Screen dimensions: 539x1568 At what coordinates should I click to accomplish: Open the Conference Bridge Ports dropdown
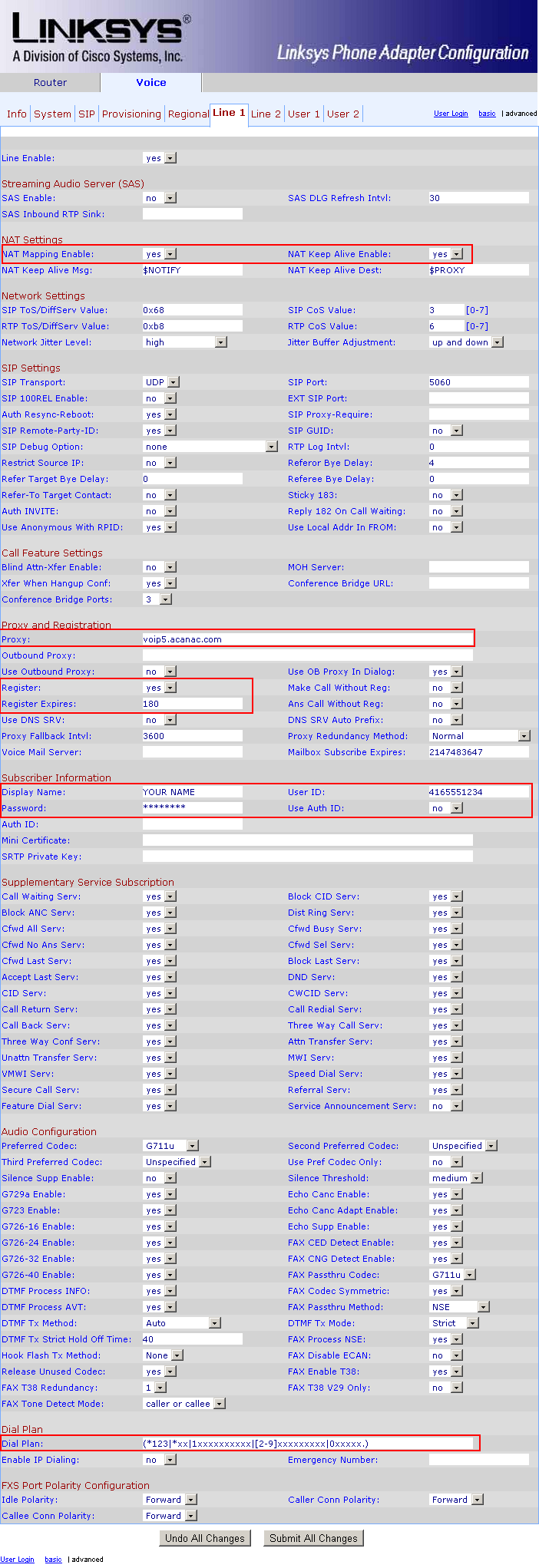point(157,599)
